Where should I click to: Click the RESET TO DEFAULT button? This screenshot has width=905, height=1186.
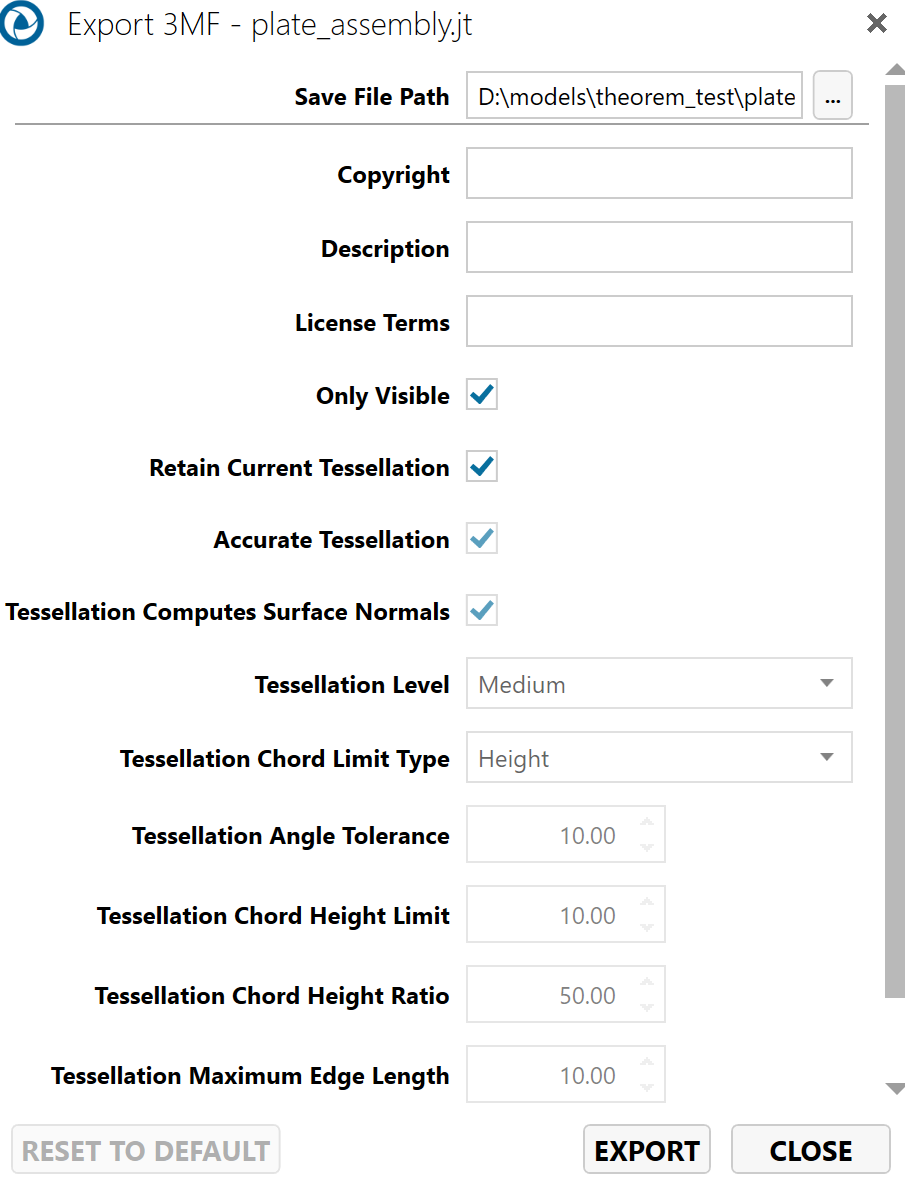pyautogui.click(x=146, y=1150)
